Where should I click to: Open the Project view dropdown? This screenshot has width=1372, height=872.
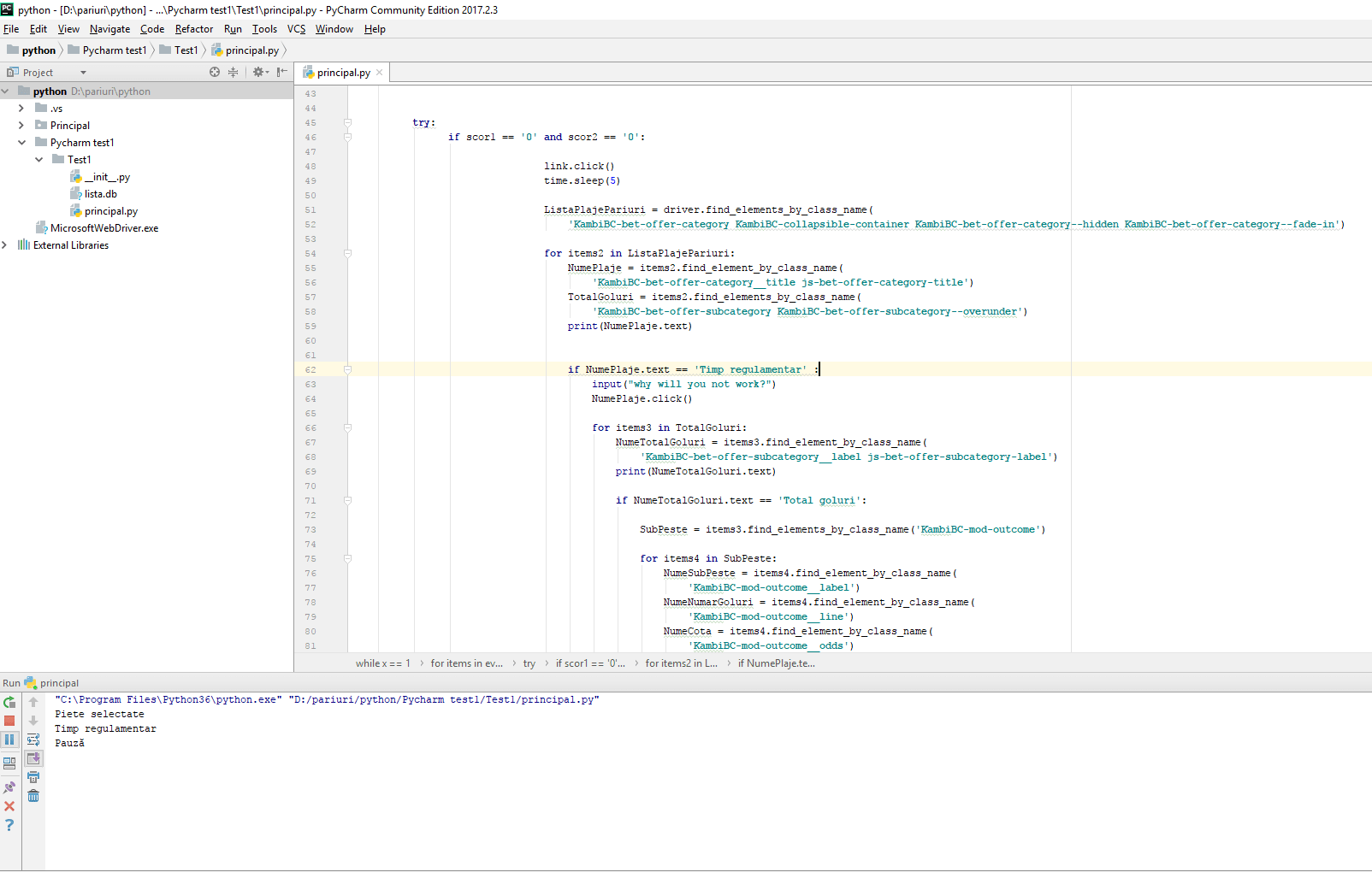82,72
